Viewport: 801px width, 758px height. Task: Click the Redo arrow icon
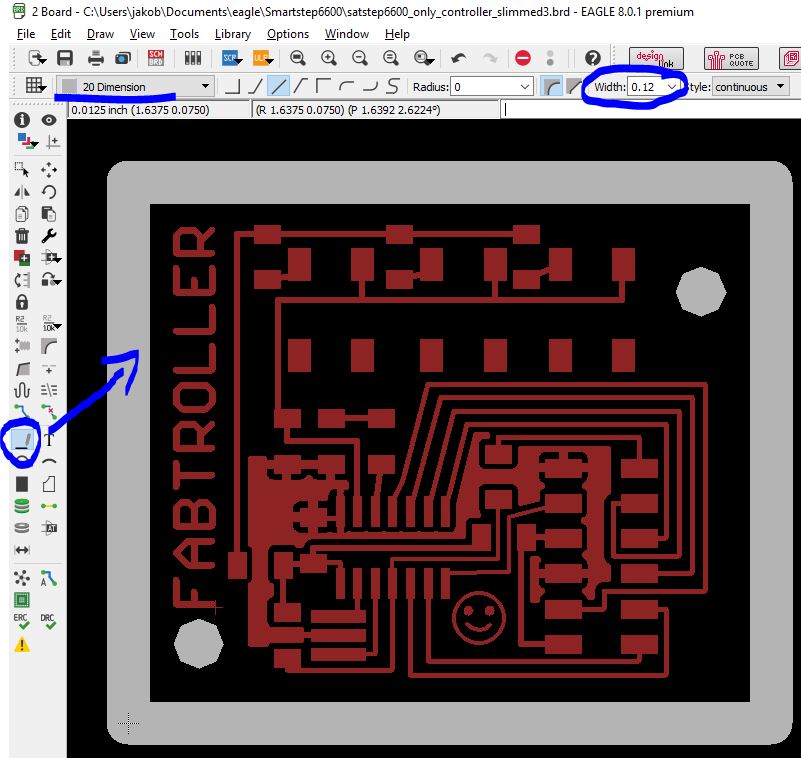[x=490, y=58]
